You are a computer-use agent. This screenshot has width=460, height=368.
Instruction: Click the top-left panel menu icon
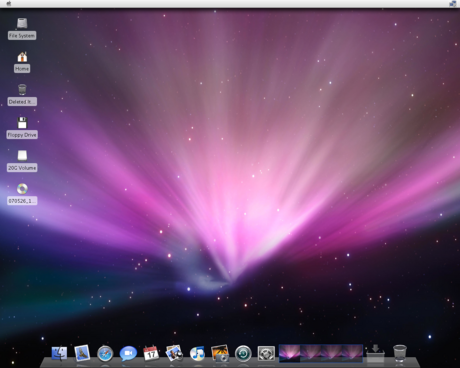pyautogui.click(x=9, y=3)
